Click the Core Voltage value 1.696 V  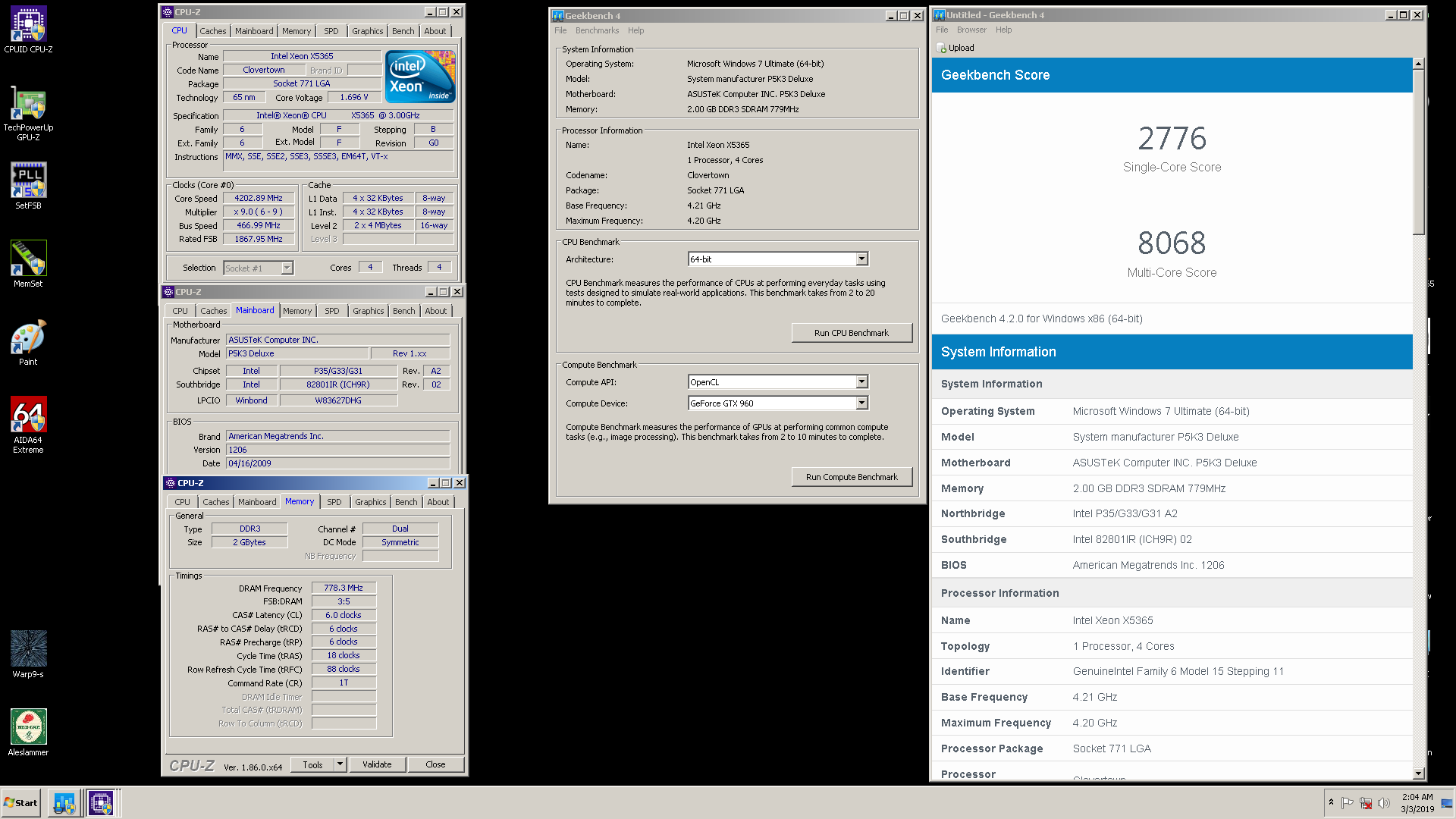[x=354, y=97]
